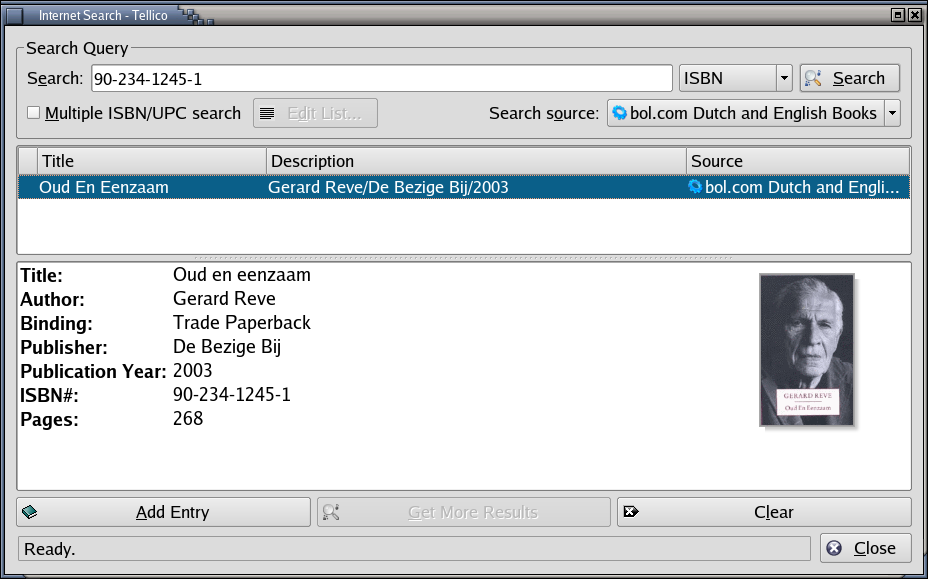Click the publication year value 2003 in details

[x=192, y=371]
